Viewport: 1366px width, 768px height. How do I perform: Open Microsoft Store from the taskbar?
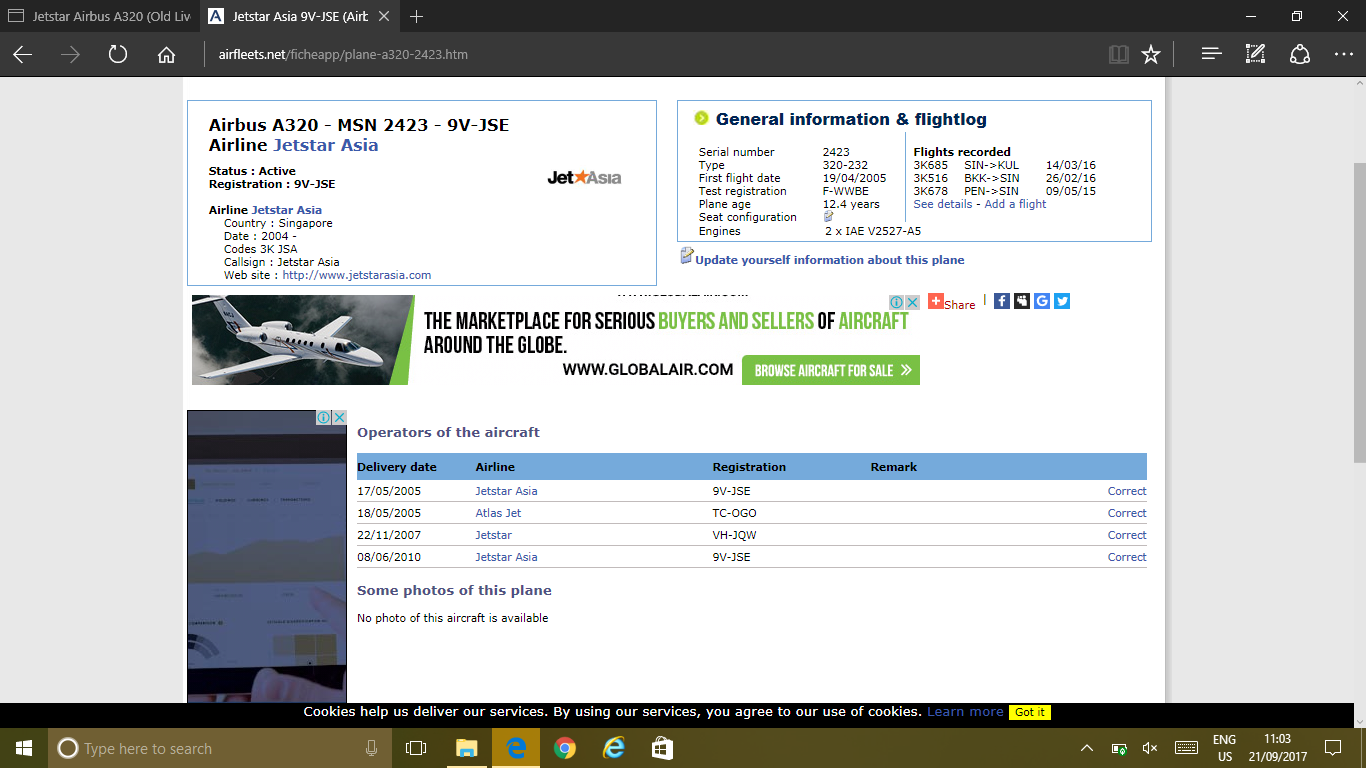click(x=662, y=748)
